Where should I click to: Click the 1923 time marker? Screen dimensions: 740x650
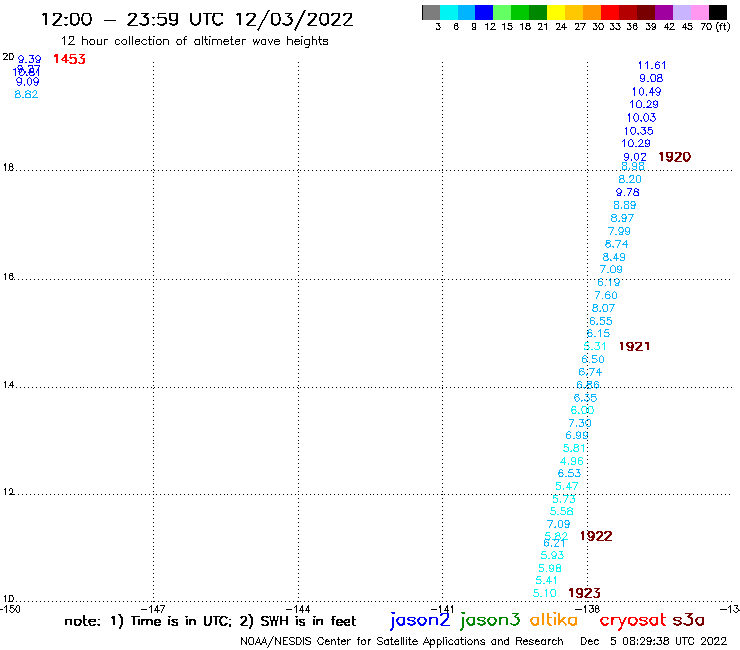click(584, 593)
